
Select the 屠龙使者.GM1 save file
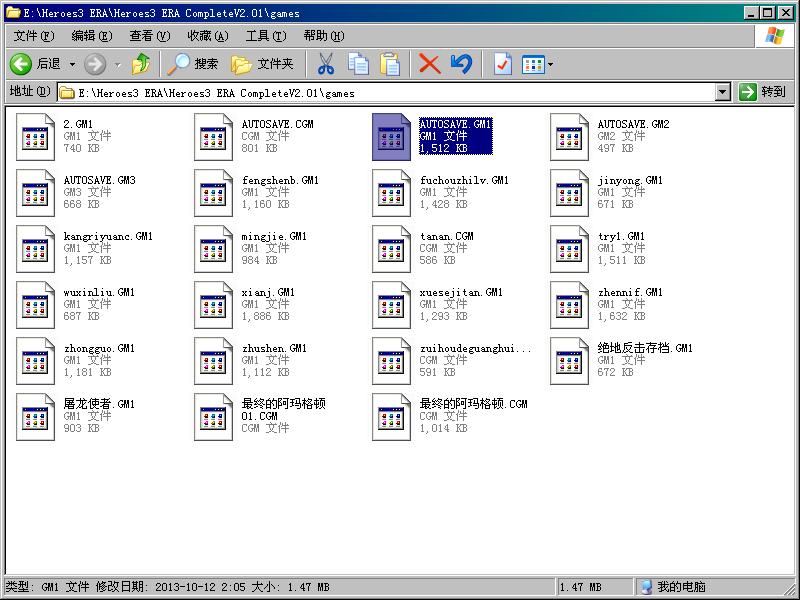[x=99, y=404]
